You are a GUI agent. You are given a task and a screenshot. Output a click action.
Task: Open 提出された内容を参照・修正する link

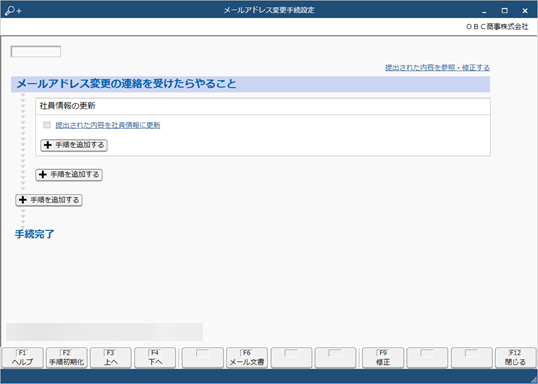click(437, 68)
